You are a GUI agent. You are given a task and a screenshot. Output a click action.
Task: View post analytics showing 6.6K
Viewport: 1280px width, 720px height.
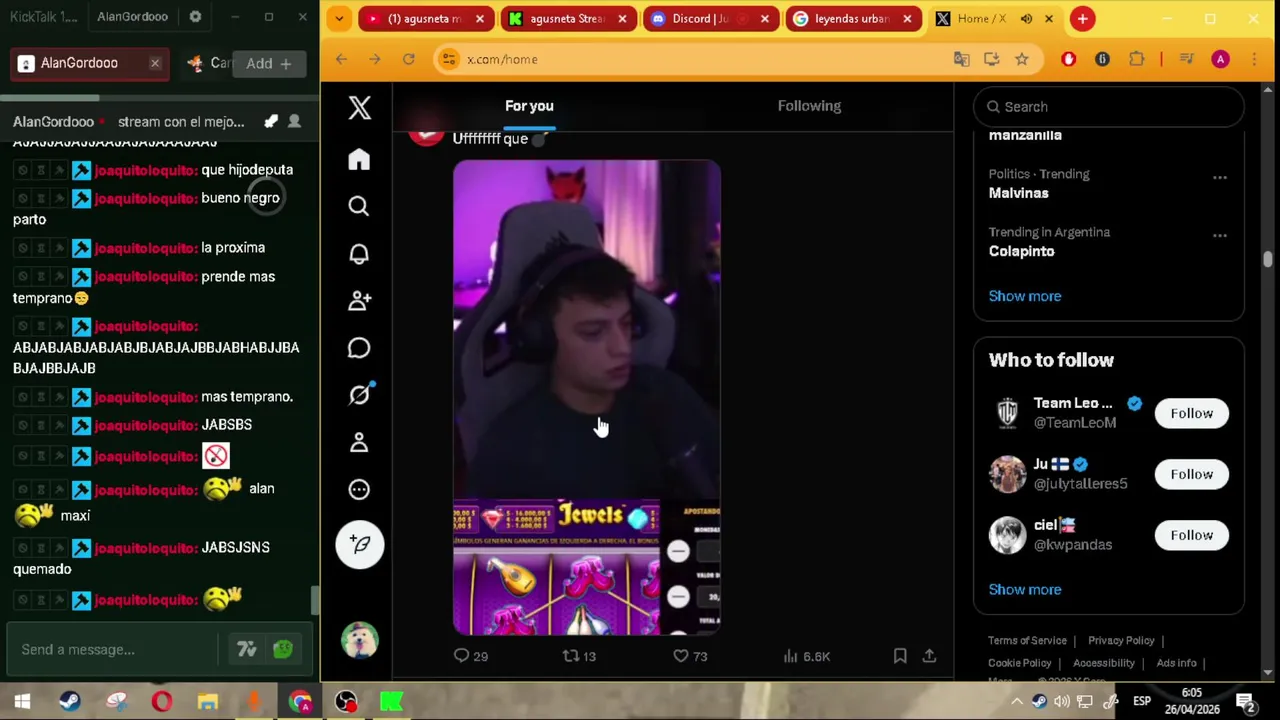806,656
